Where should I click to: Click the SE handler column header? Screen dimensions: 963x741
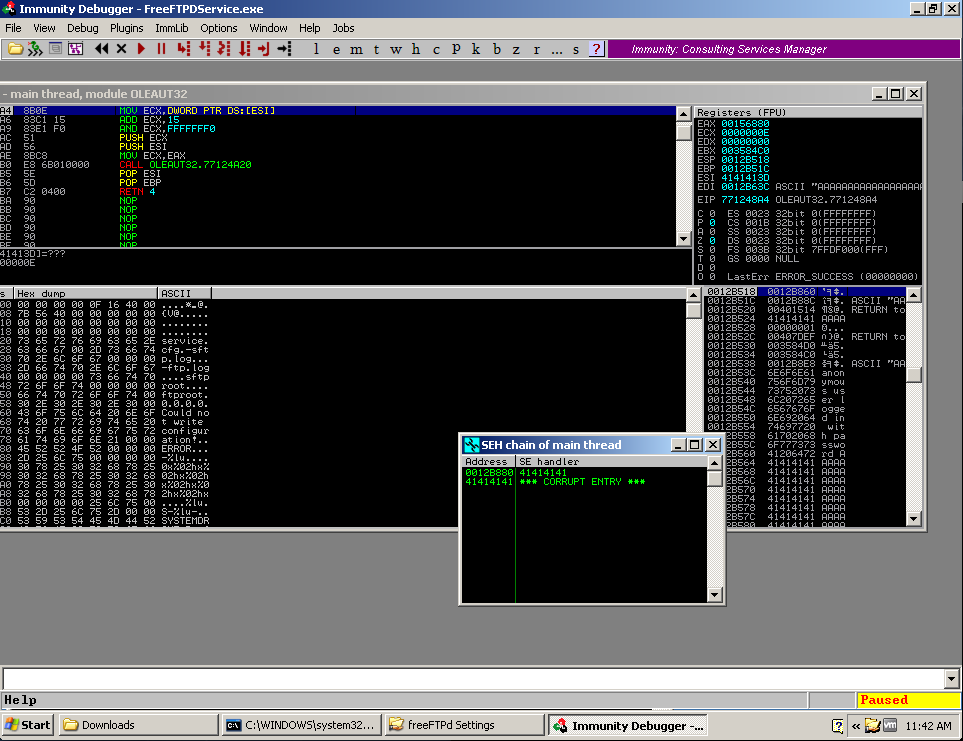pos(611,462)
